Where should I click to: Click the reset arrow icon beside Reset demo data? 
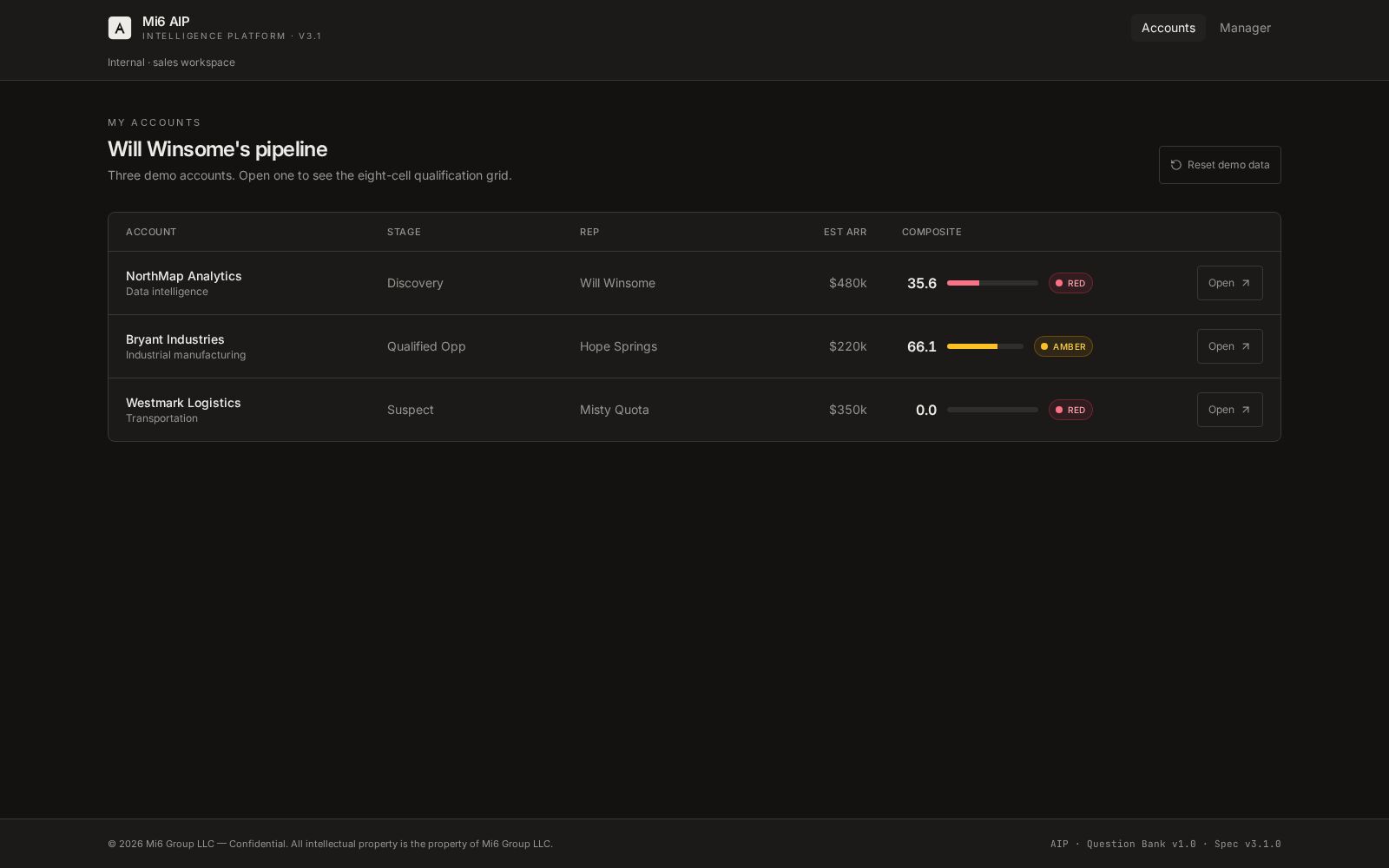pos(1175,165)
